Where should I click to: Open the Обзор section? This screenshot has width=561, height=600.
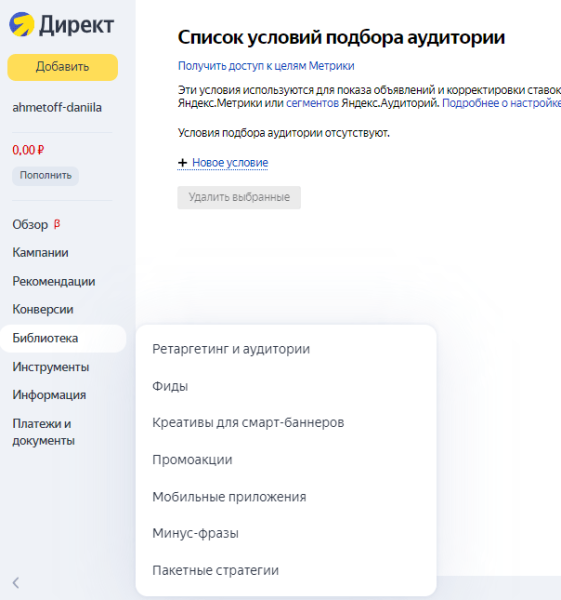click(x=30, y=224)
